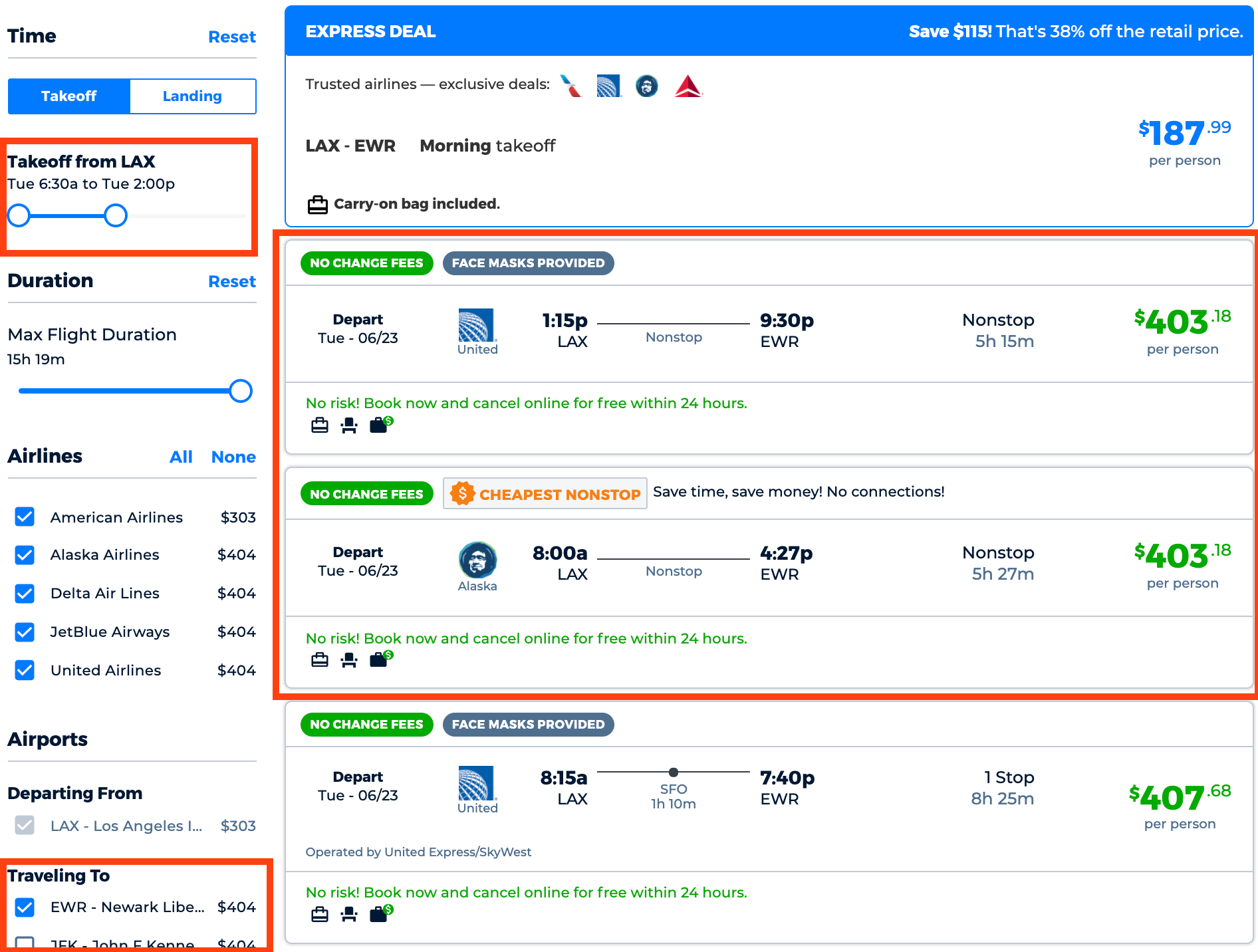Viewport: 1258px width, 952px height.
Task: Click seat icon on 1:15p United flight
Action: coord(349,425)
